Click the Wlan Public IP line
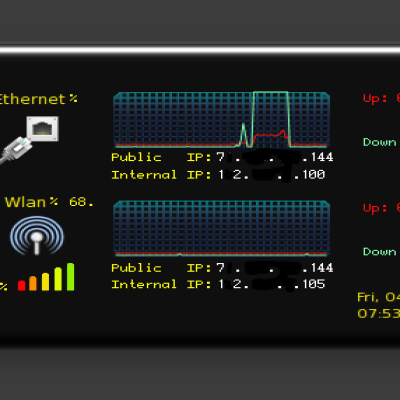 pos(222,268)
